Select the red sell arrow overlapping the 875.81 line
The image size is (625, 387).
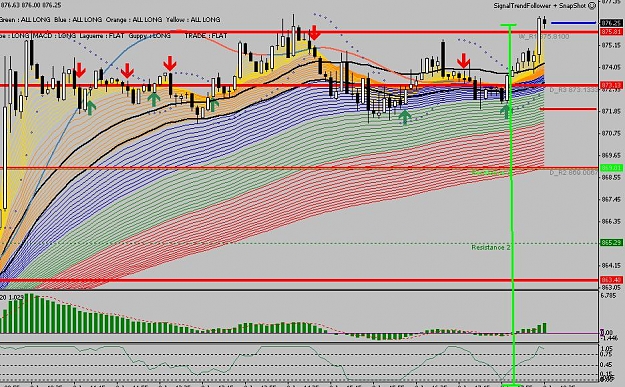[x=314, y=32]
